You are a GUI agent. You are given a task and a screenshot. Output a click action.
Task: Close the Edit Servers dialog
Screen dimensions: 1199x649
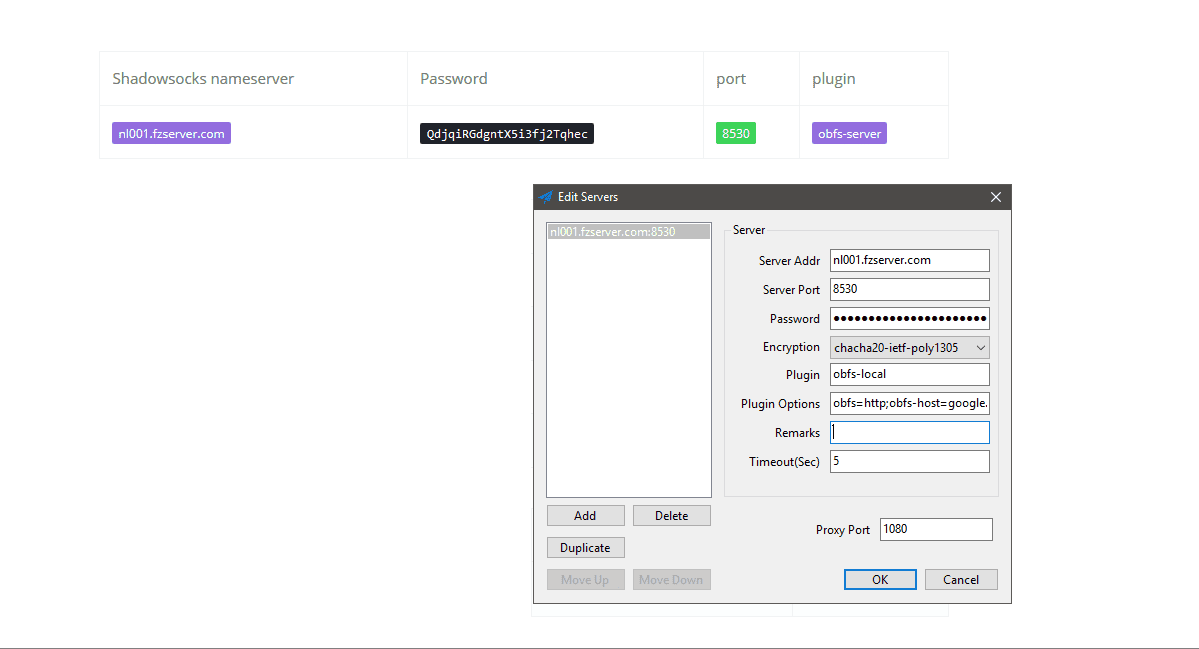[x=995, y=197]
